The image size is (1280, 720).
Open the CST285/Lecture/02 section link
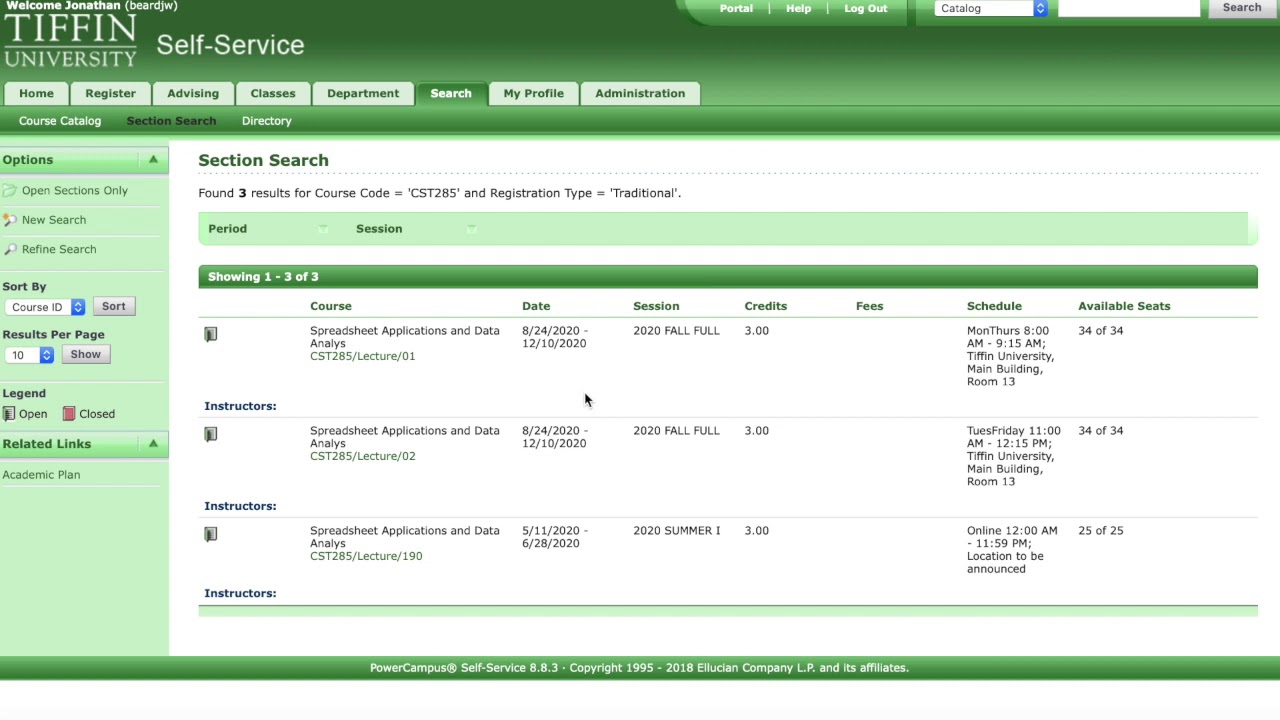[362, 456]
